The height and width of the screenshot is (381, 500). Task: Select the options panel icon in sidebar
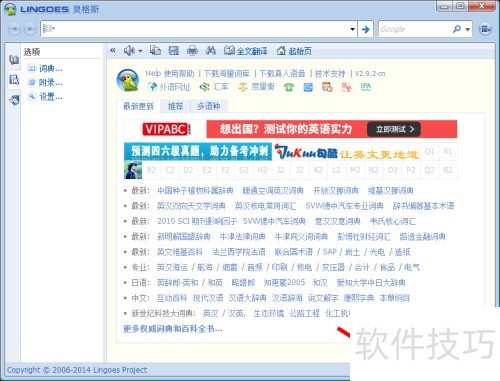[14, 79]
